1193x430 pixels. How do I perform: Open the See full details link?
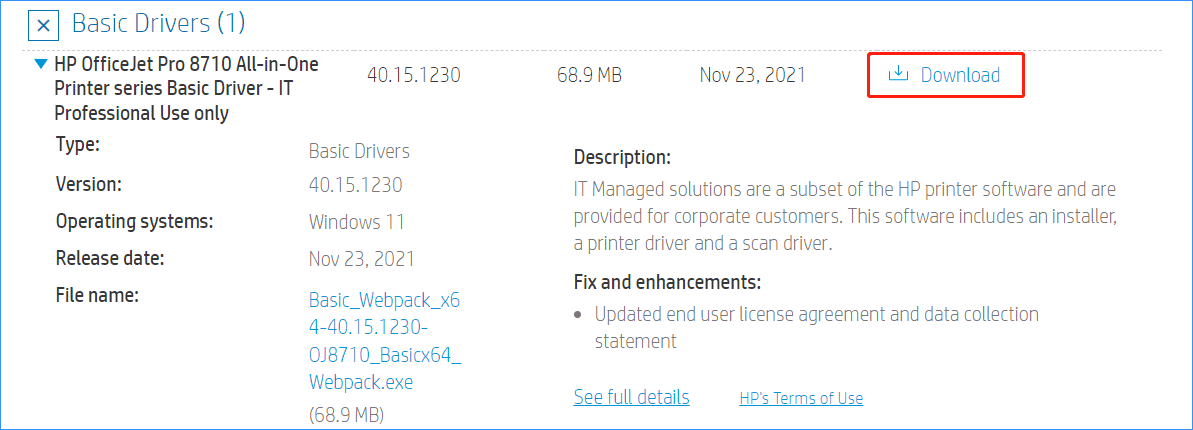(x=631, y=397)
